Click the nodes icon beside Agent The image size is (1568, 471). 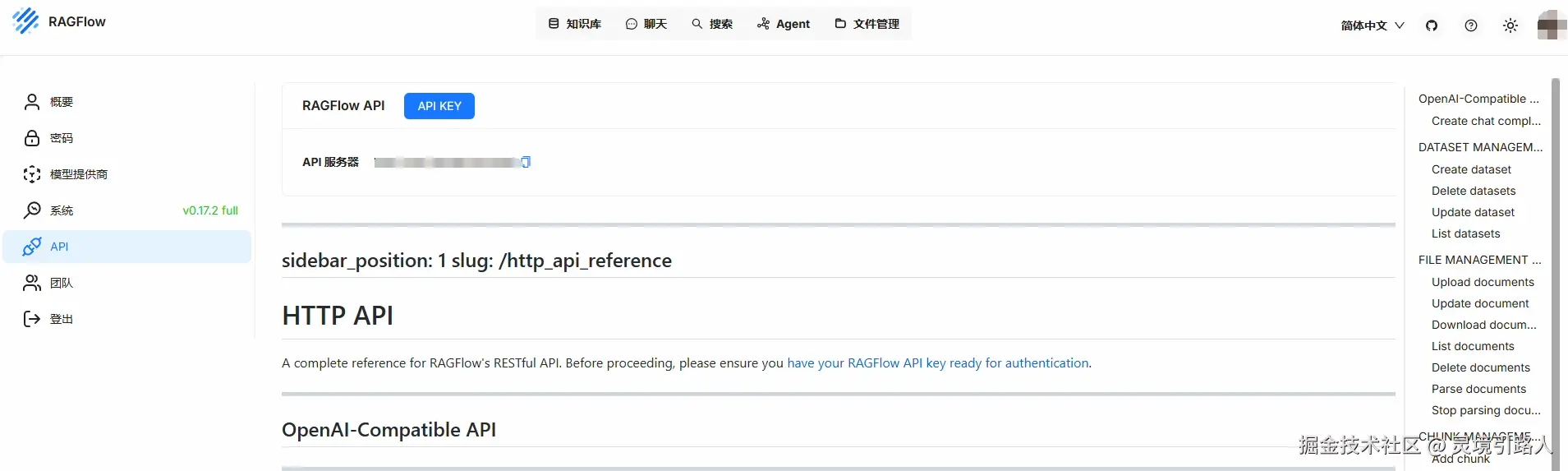coord(764,24)
